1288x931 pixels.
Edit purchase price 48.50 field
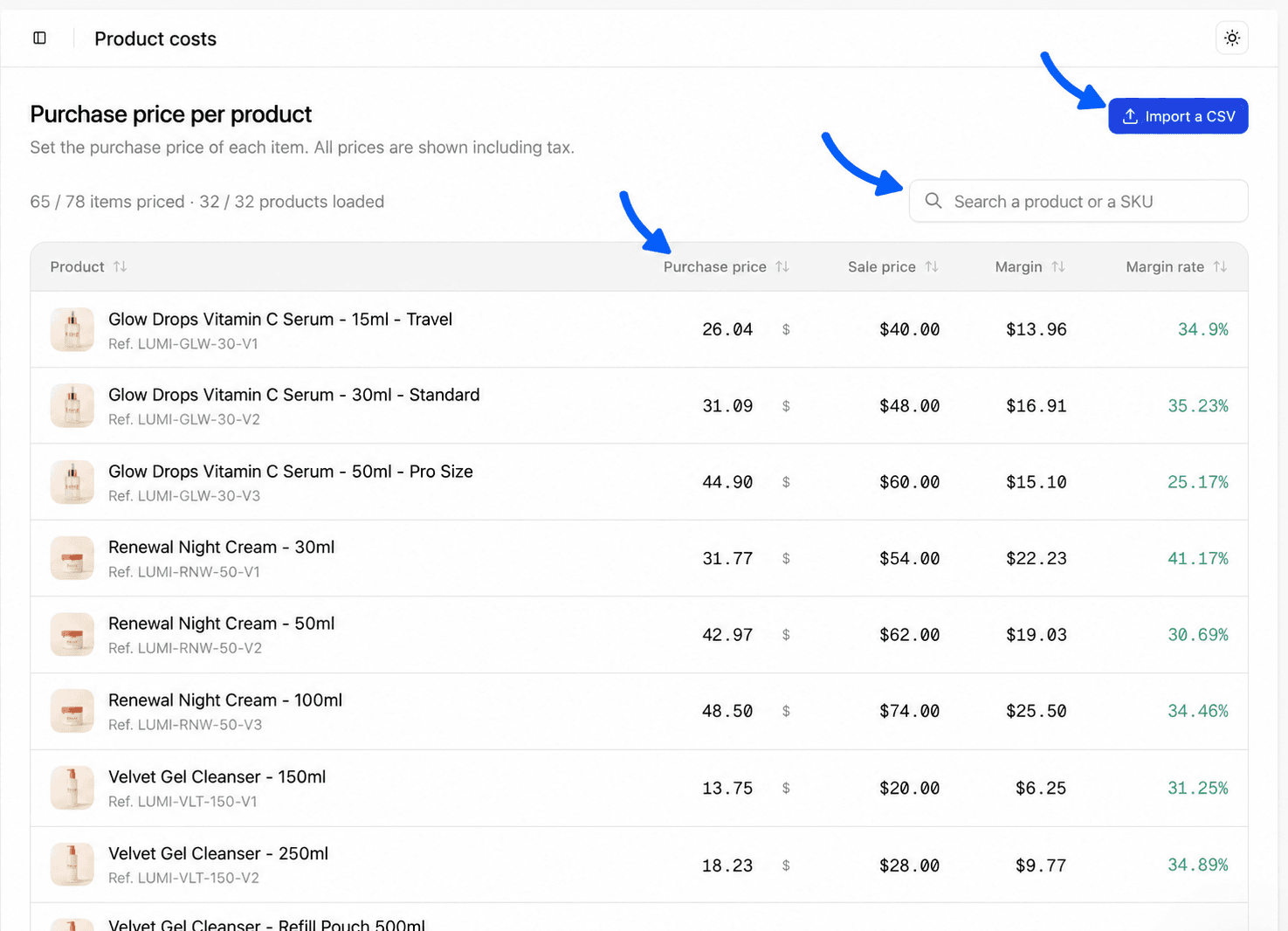[x=727, y=711]
